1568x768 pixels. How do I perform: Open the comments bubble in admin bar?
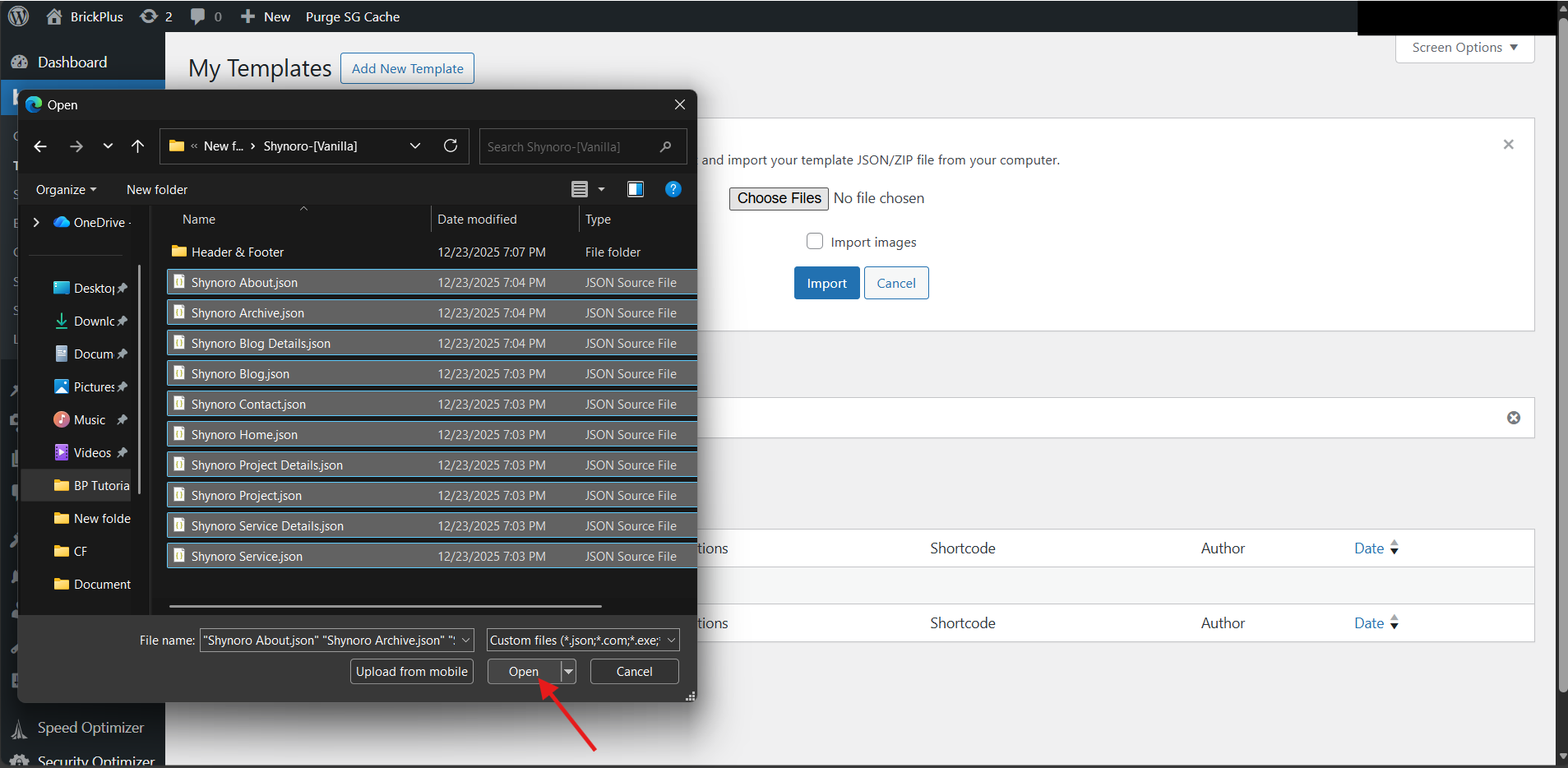(206, 16)
